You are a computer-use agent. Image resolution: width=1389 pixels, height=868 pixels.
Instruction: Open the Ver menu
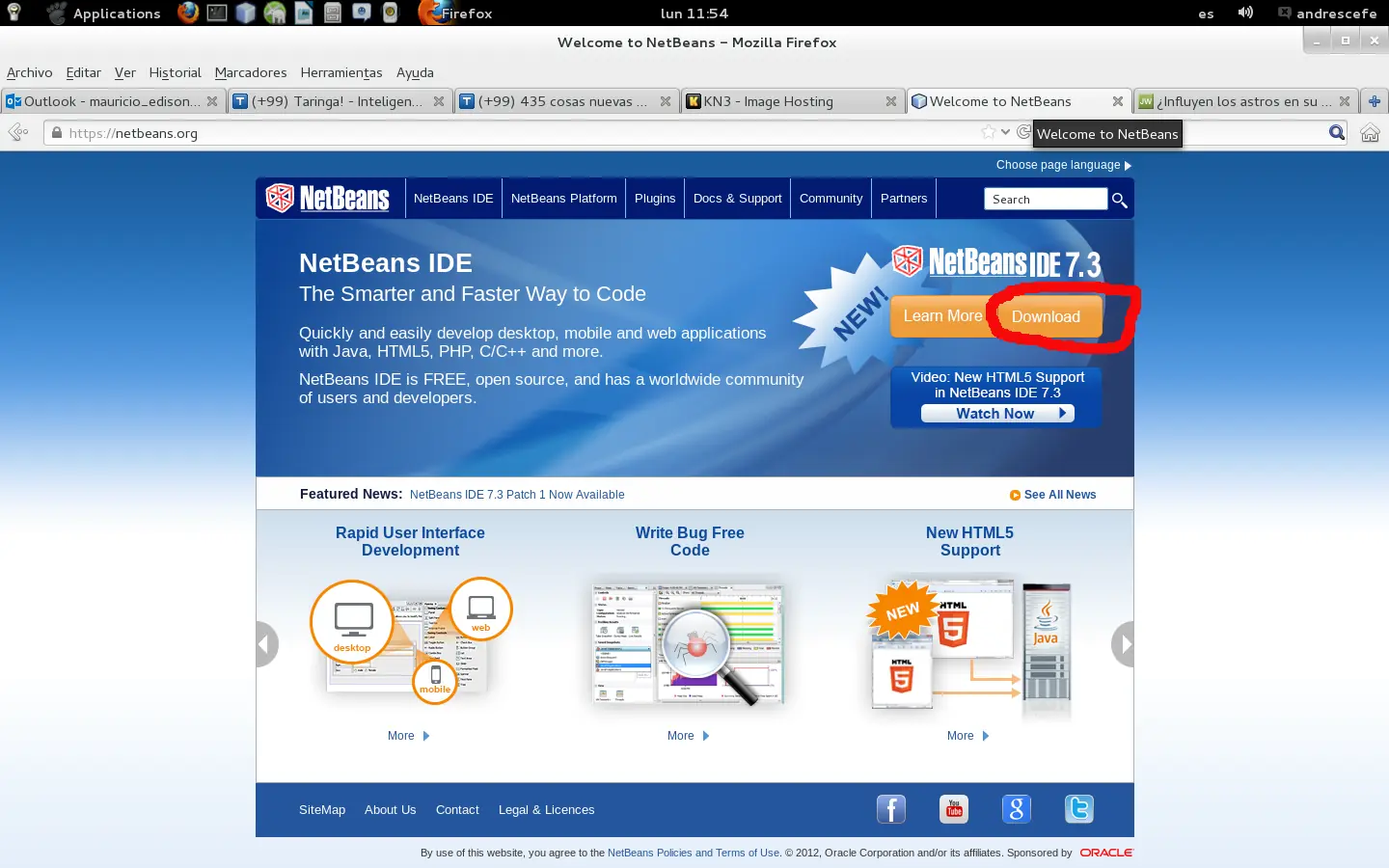(125, 72)
